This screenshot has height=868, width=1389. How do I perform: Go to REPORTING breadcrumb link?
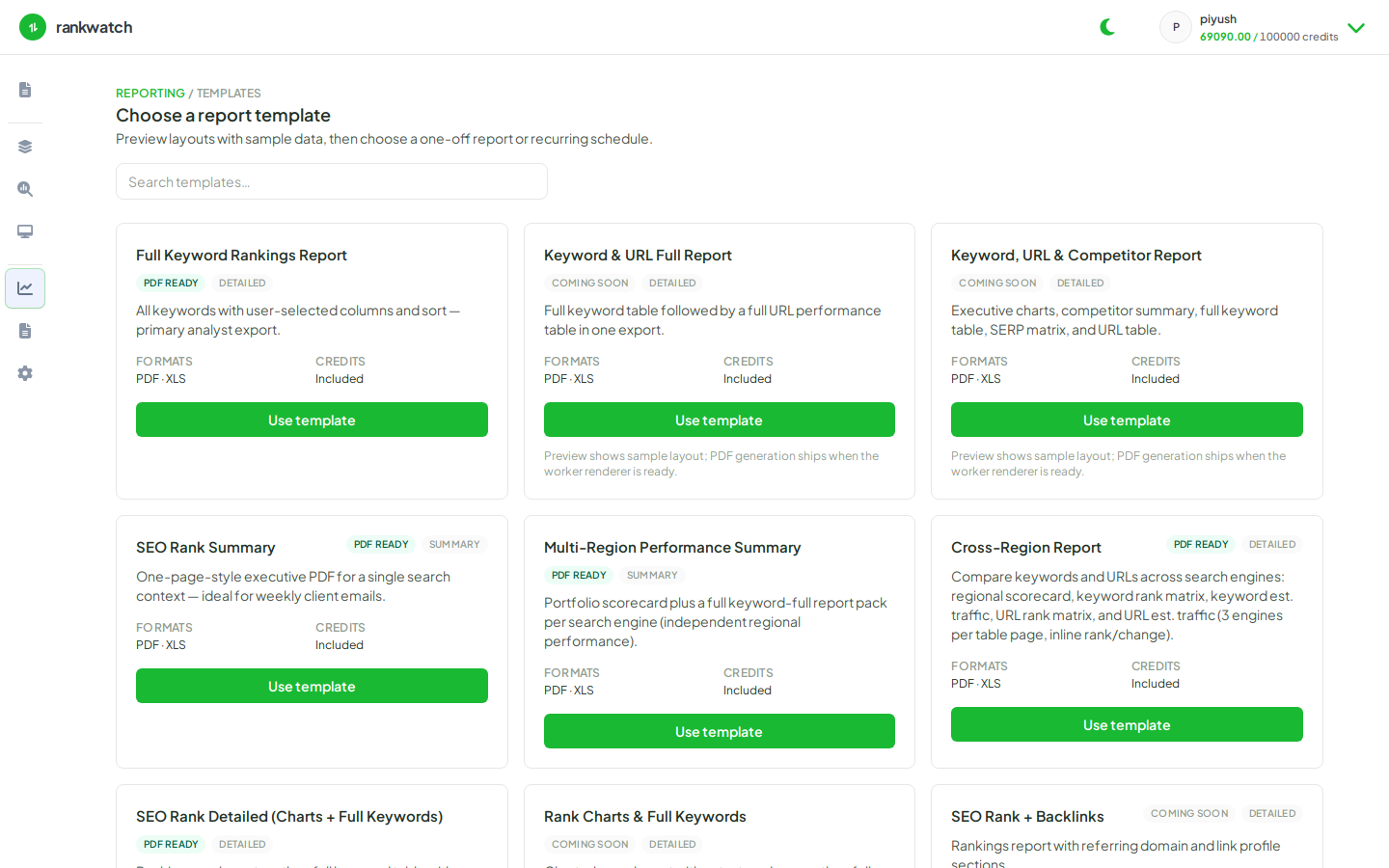pyautogui.click(x=150, y=94)
